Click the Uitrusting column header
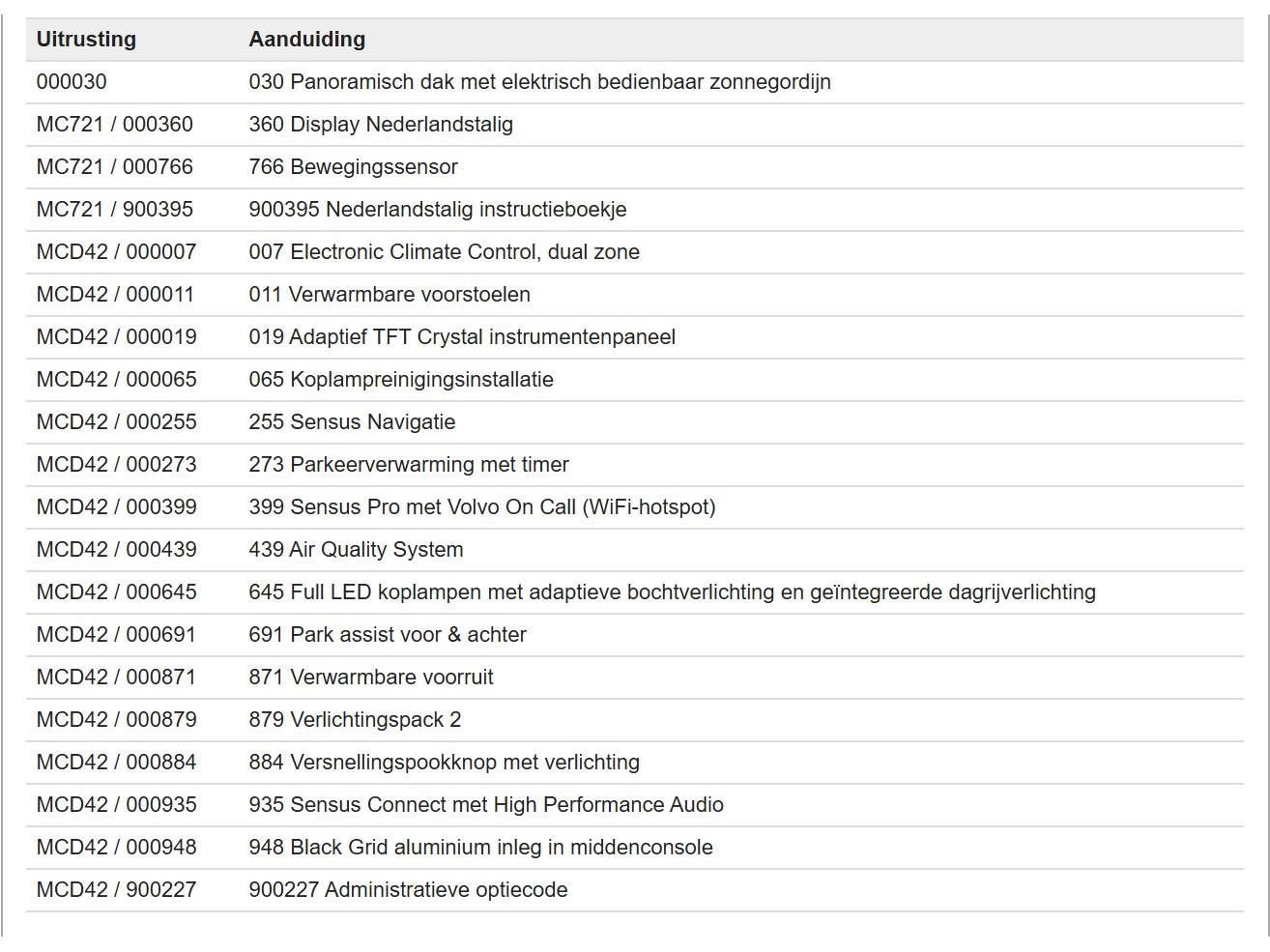The height and width of the screenshot is (952, 1270). pos(86,40)
